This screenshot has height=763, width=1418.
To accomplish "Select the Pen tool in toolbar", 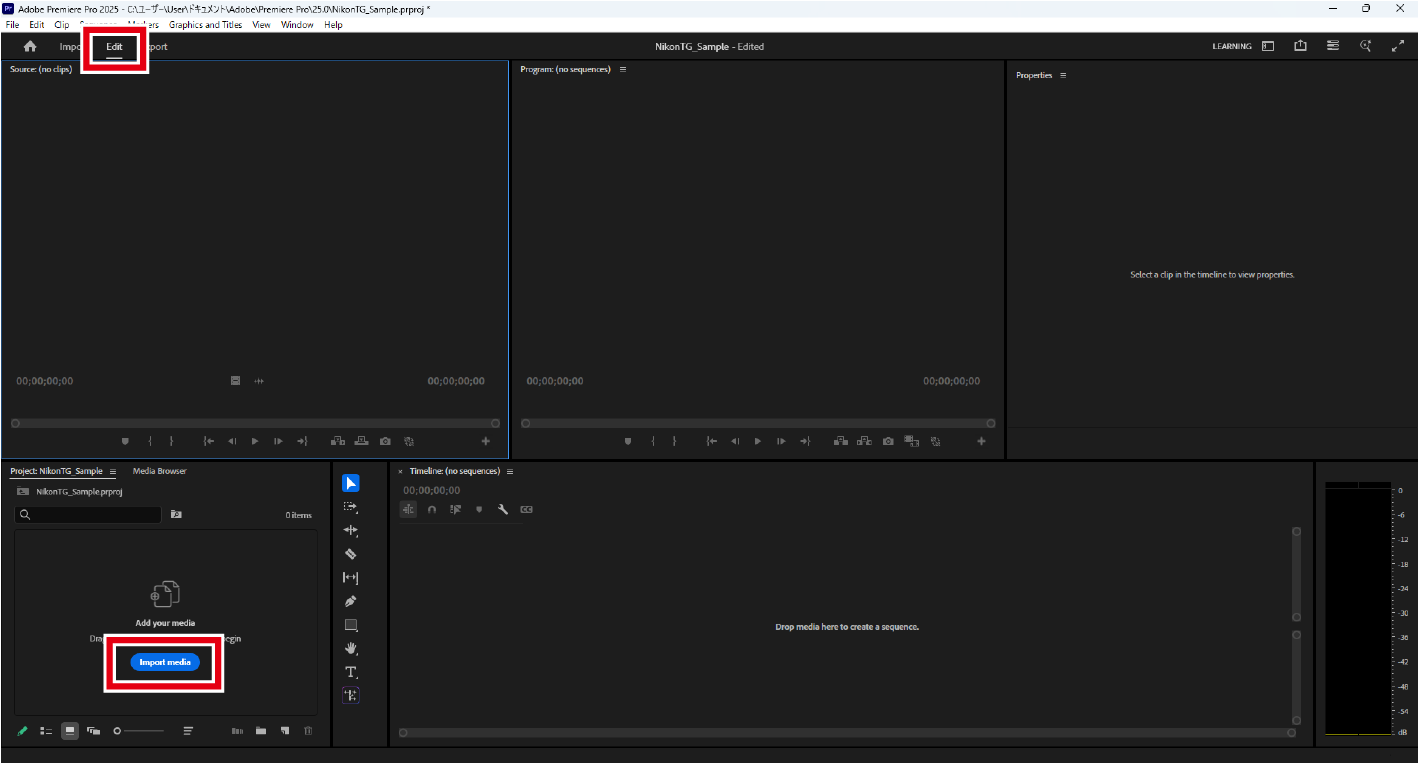I will 351,601.
